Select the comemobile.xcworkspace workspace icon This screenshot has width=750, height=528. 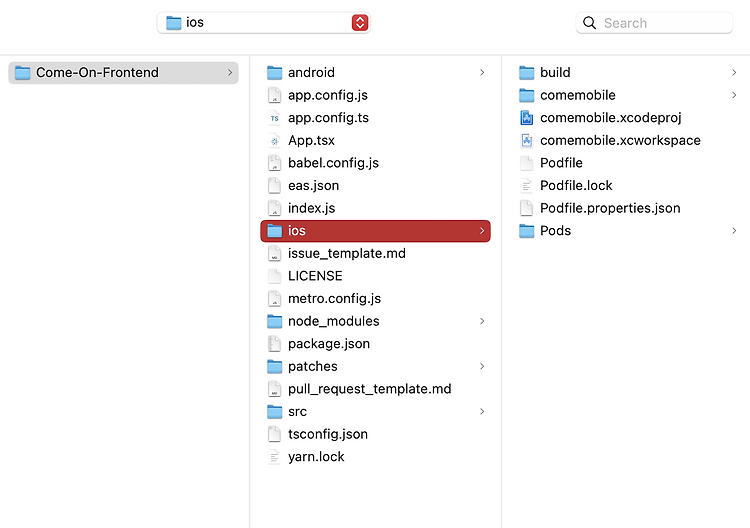click(x=527, y=140)
